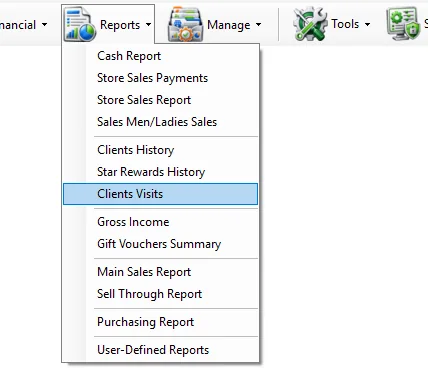428x385 pixels.
Task: Open Store Sales Payments report
Action: coord(160,78)
